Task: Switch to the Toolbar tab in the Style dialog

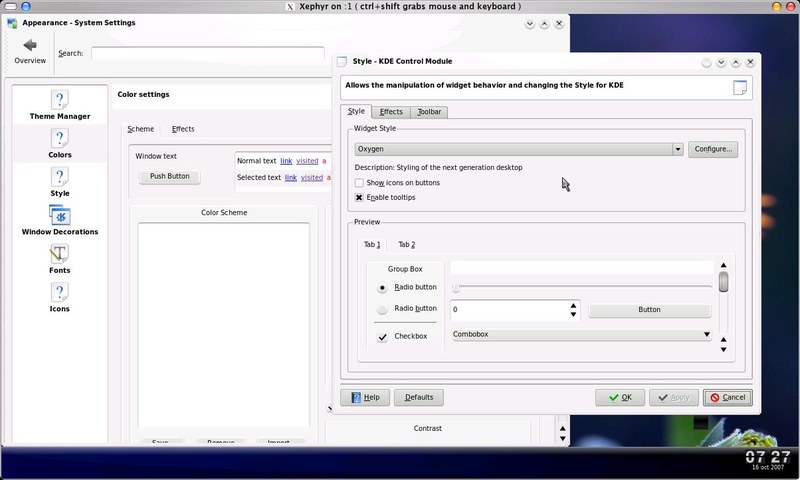Action: (429, 112)
